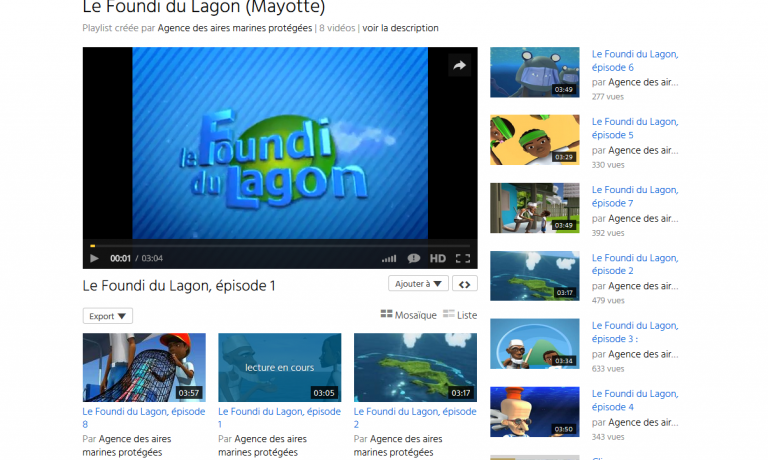Open the Ajouter à dropdown

[x=418, y=284]
